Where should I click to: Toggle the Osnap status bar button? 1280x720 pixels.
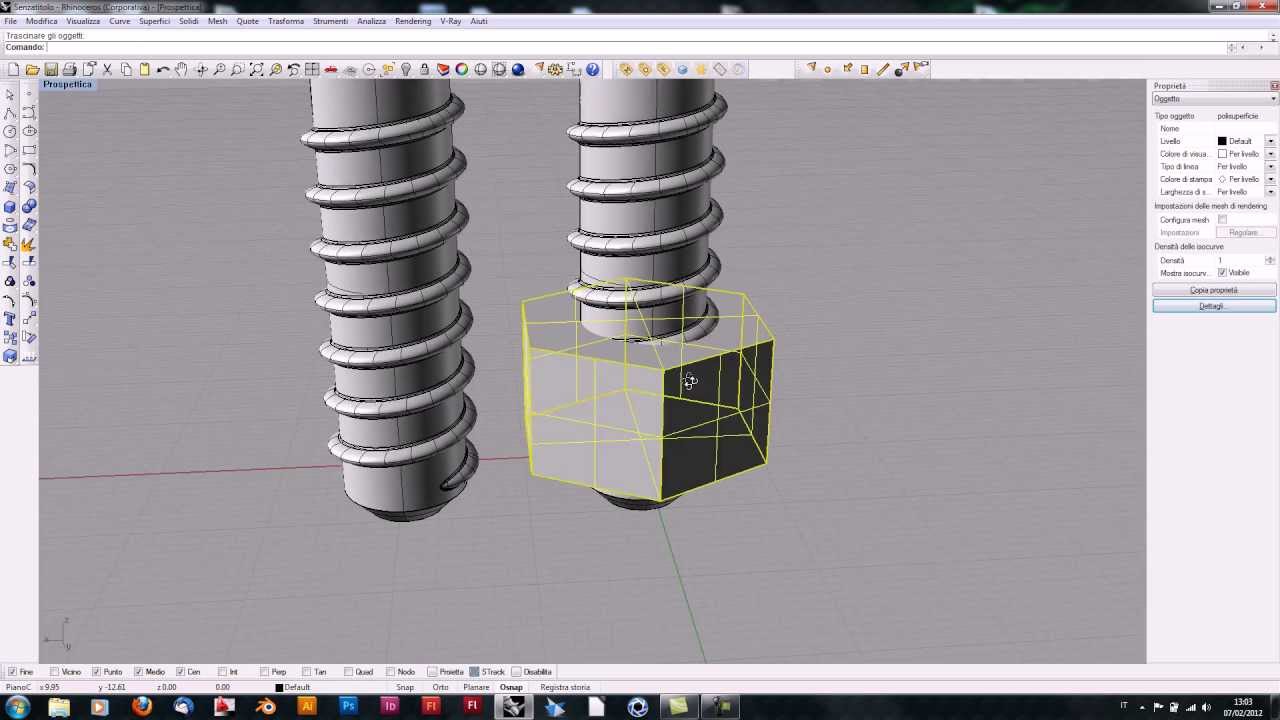tap(511, 688)
